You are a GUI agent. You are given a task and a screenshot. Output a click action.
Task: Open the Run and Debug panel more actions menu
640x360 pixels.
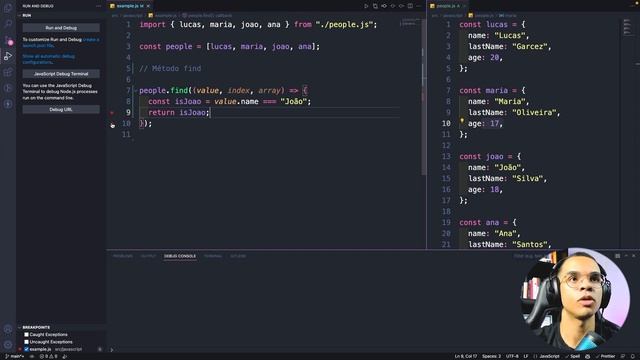98,6
